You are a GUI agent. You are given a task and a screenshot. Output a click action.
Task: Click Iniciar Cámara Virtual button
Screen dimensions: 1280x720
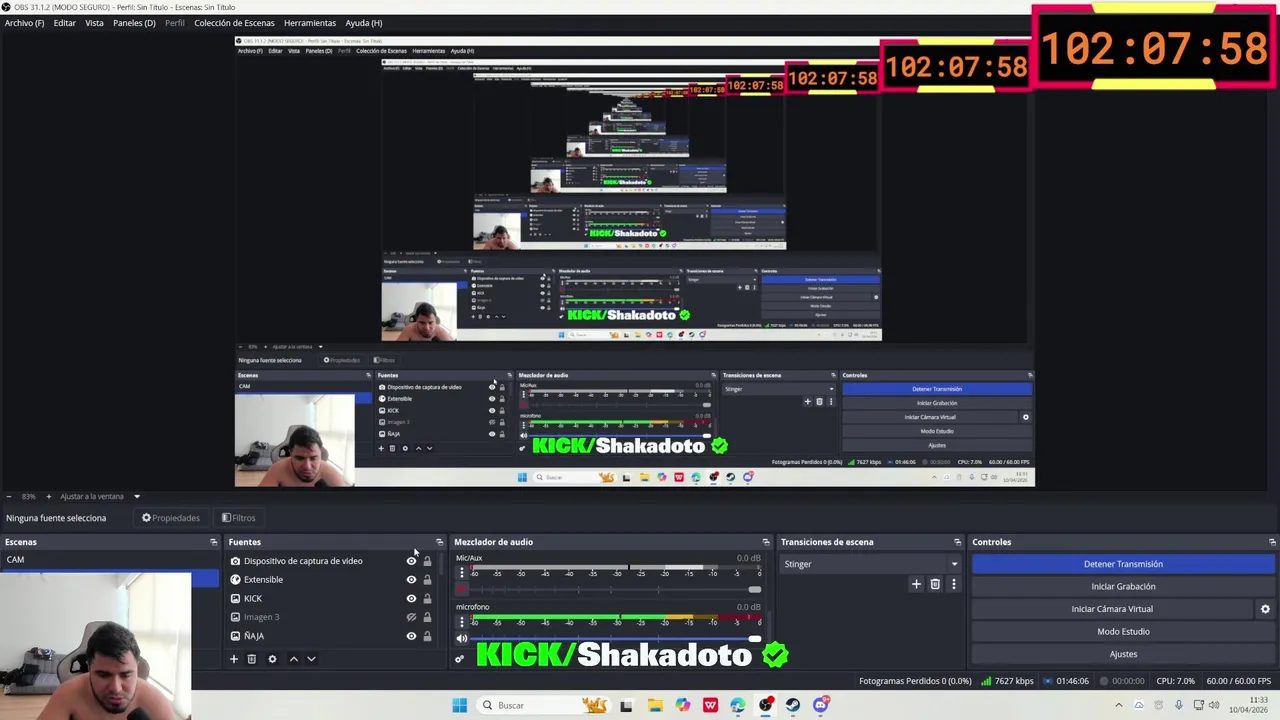[1112, 609]
